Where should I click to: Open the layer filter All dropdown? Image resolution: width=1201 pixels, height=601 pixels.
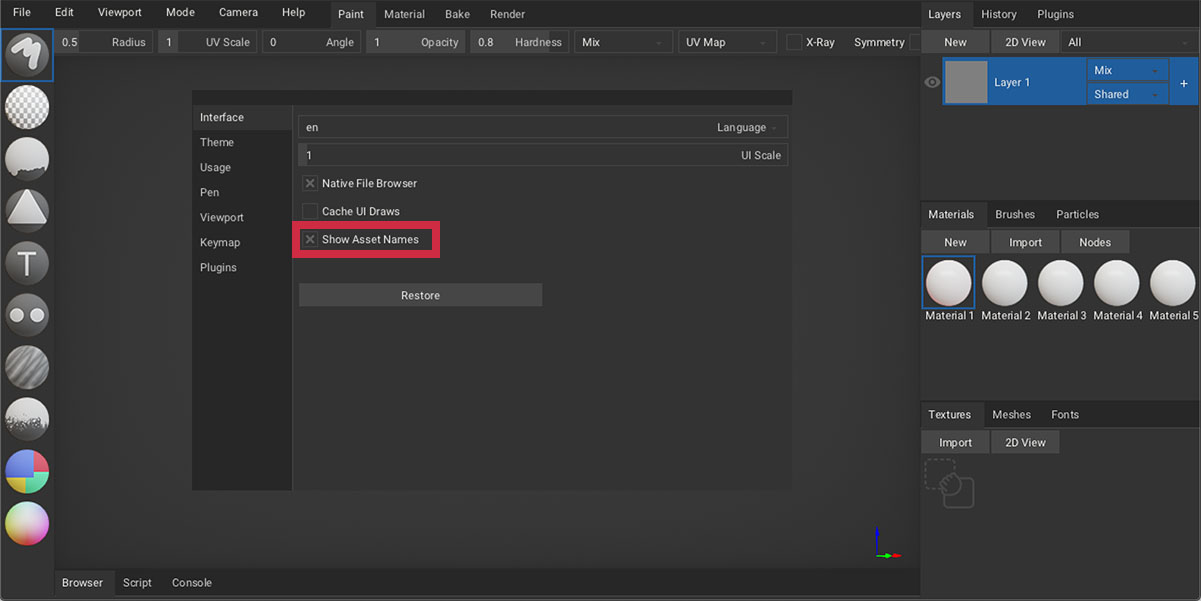pos(1128,42)
